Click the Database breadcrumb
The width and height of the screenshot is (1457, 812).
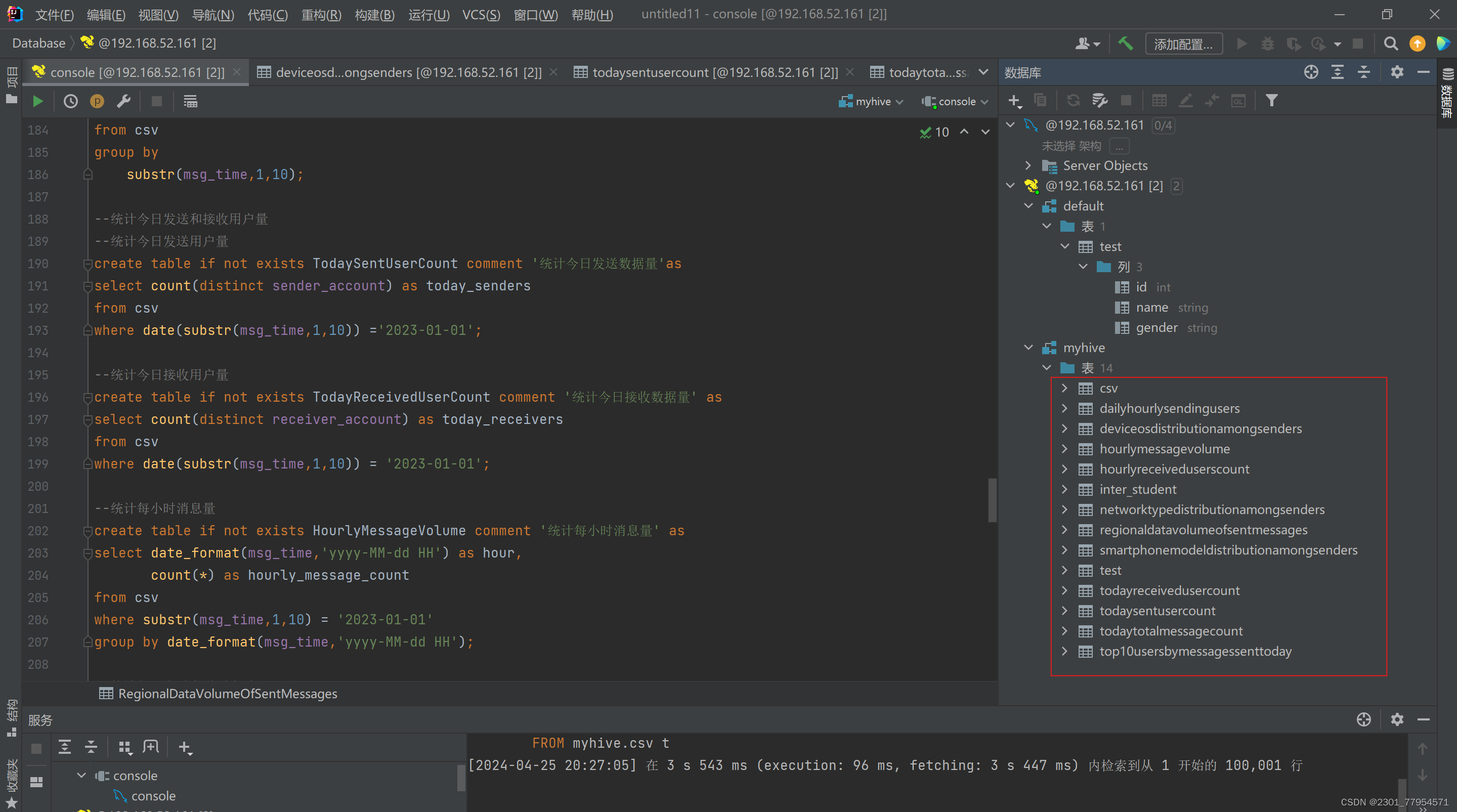(x=38, y=44)
